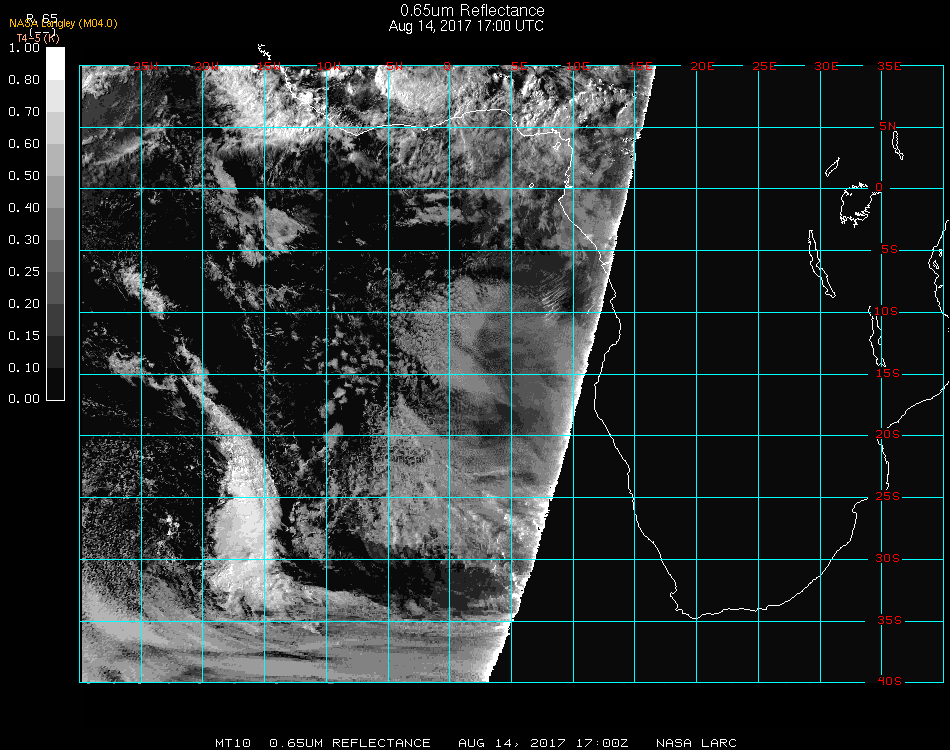Click the 'Aug 14, 2017 17:00 UTC' date text
Viewport: 950px width, 750px height.
(466, 26)
